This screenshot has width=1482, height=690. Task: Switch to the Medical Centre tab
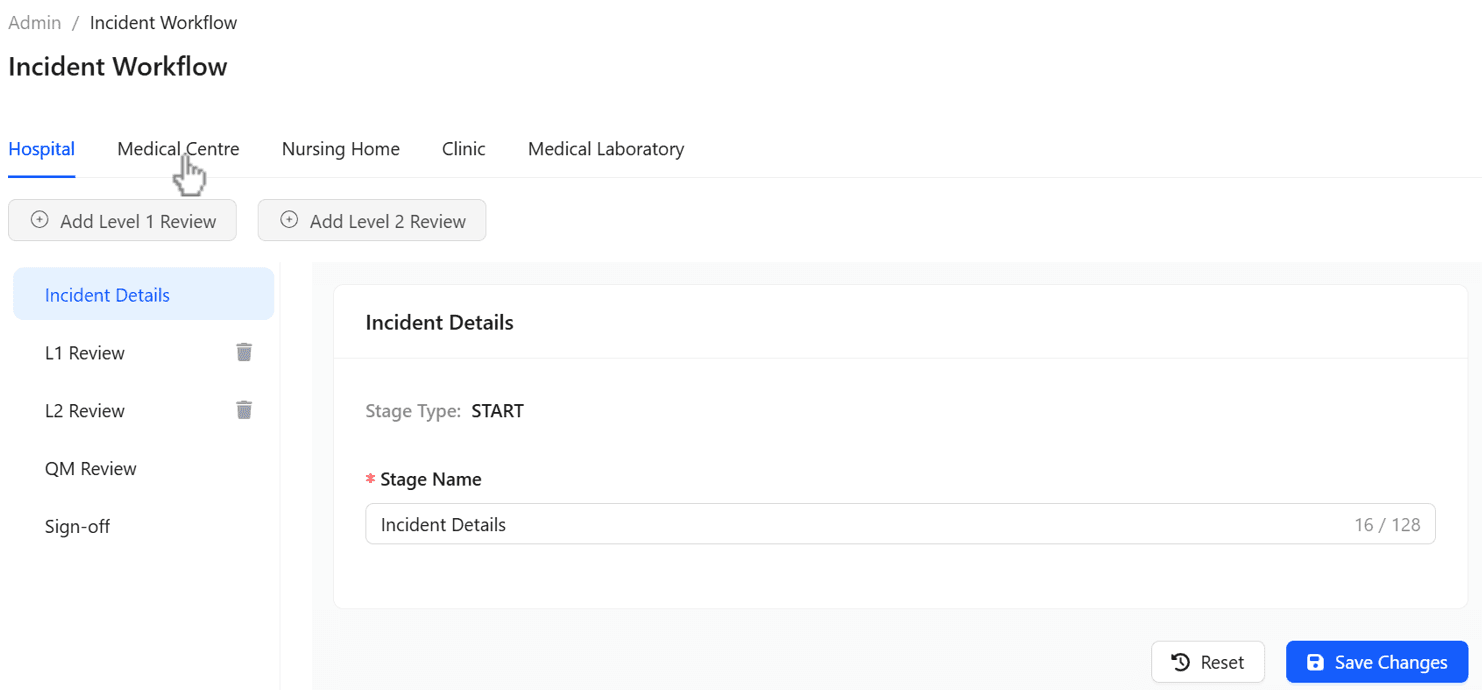click(178, 148)
